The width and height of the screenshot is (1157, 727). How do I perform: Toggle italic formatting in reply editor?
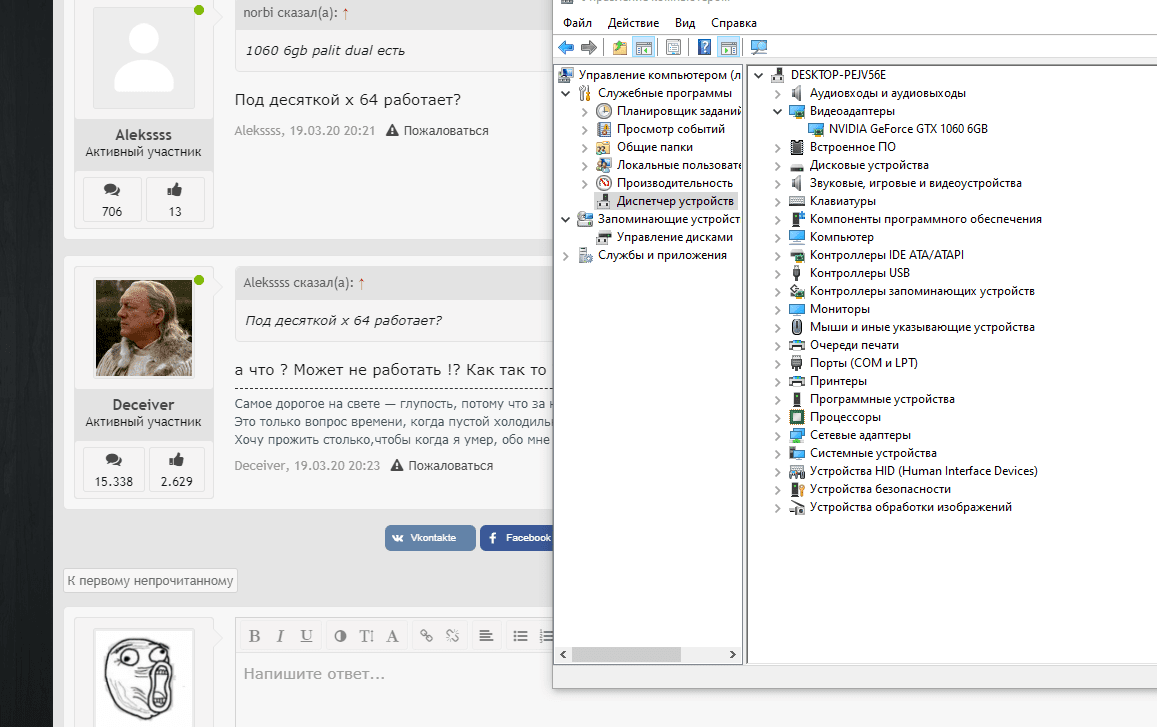(280, 635)
